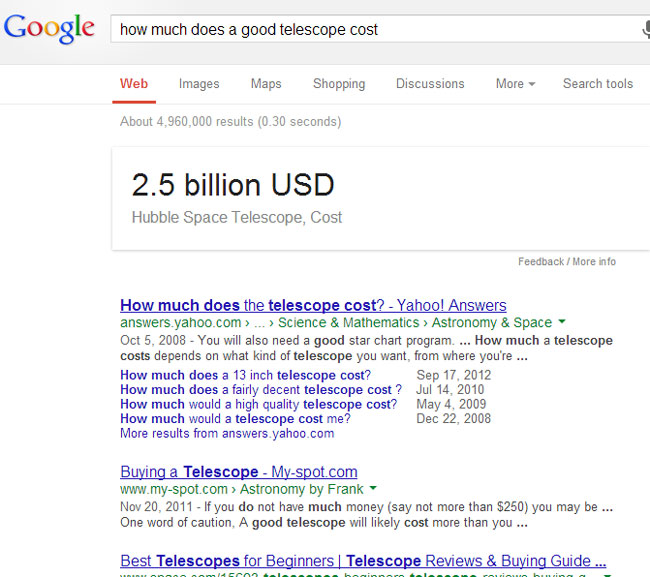Click the 2.5 billion USD answer text
The width and height of the screenshot is (650, 577).
pos(233,184)
